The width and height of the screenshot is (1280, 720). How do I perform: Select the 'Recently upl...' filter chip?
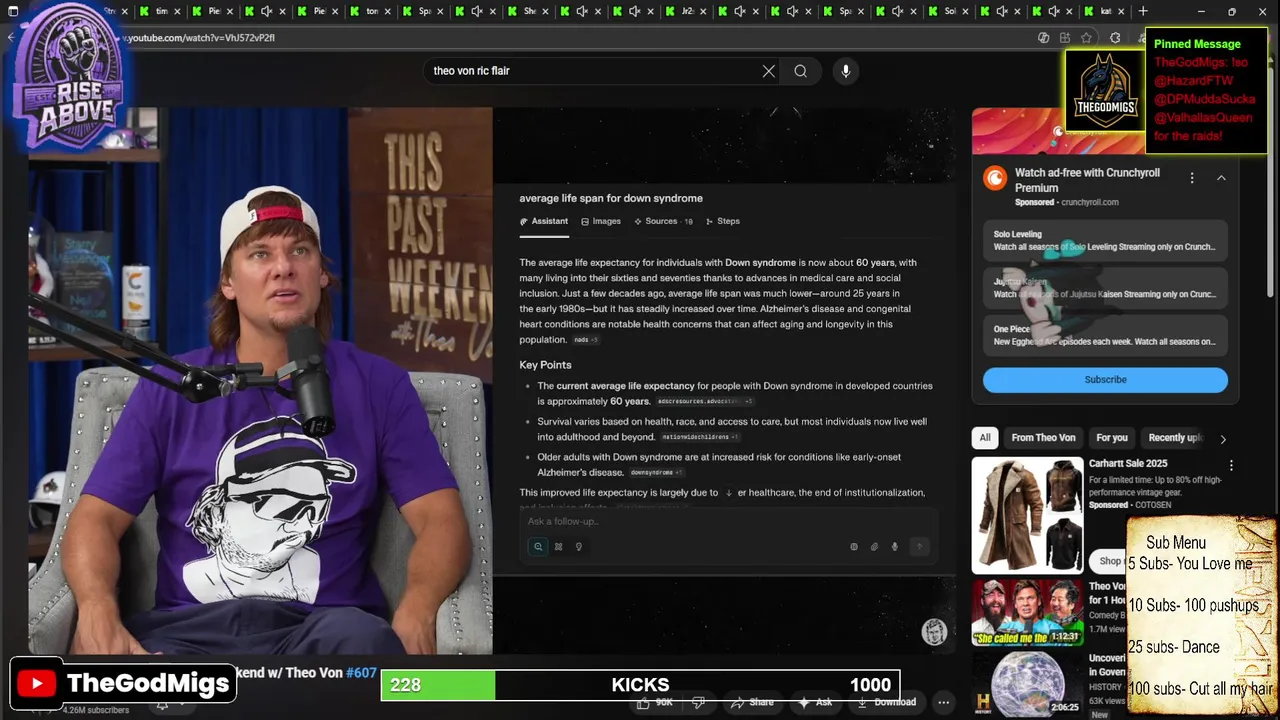(x=1174, y=438)
